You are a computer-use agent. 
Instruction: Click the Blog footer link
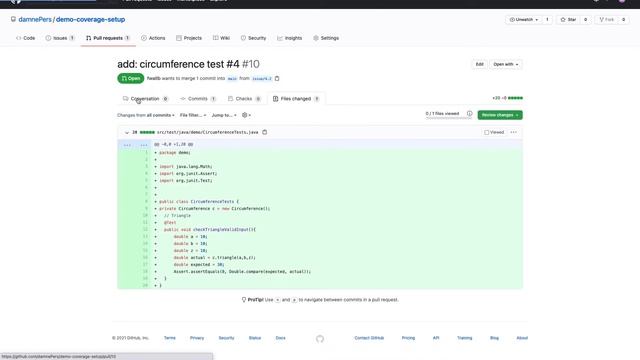pos(494,338)
